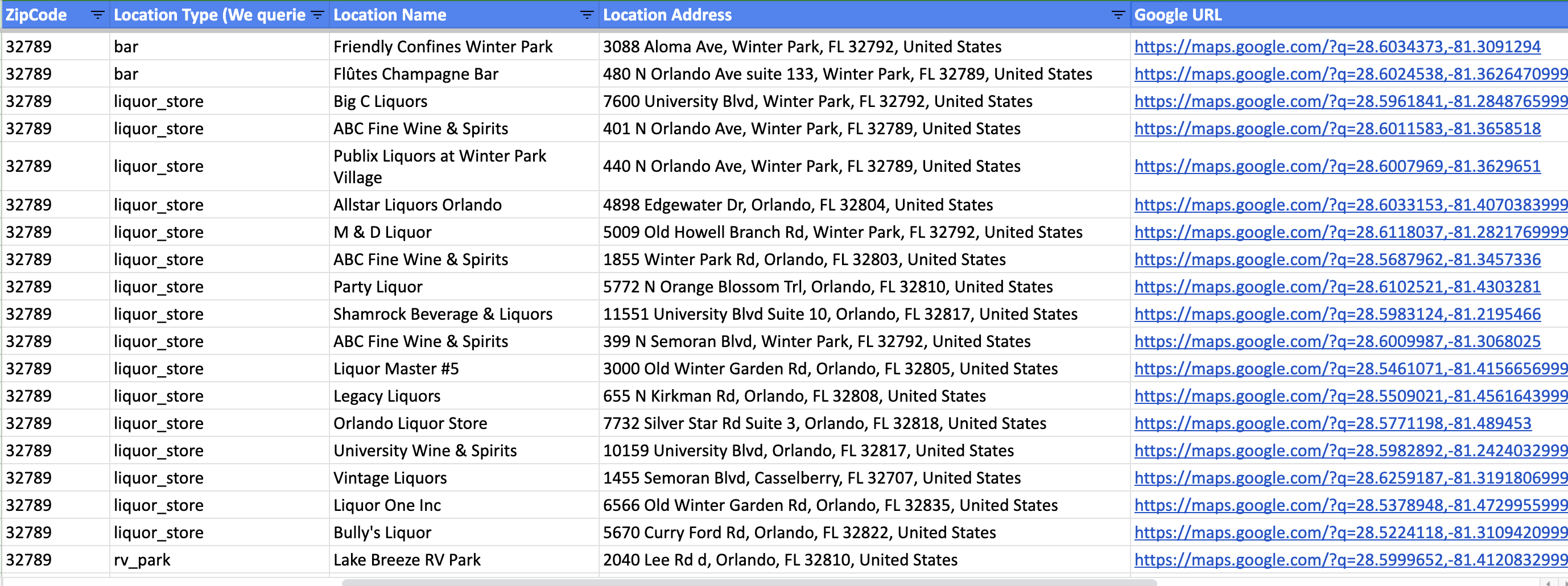Select the Allstar Liquors Orlando cell
Image resolution: width=1568 pixels, height=586 pixels.
pyautogui.click(x=464, y=205)
